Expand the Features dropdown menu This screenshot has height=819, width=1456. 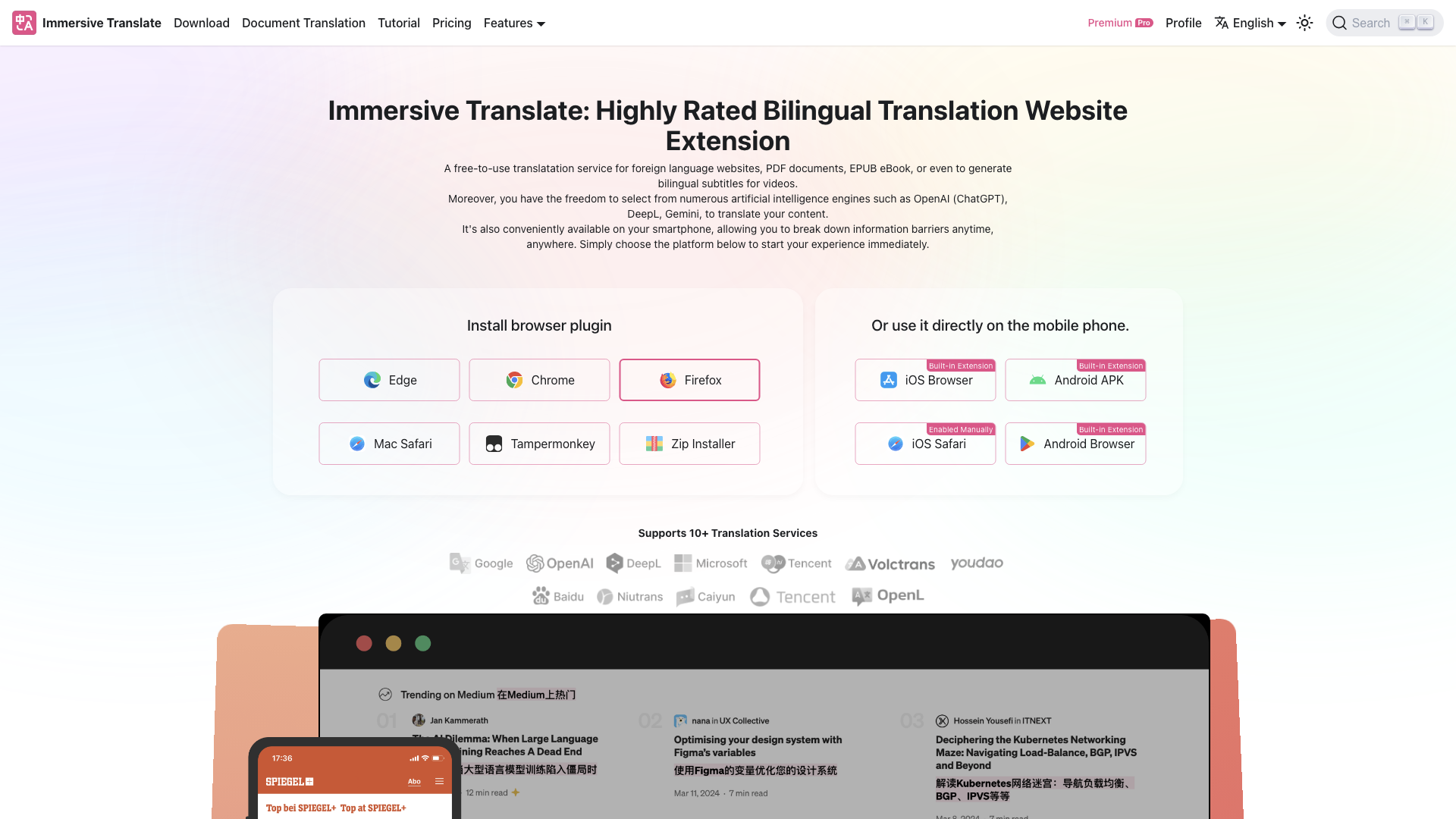(513, 22)
